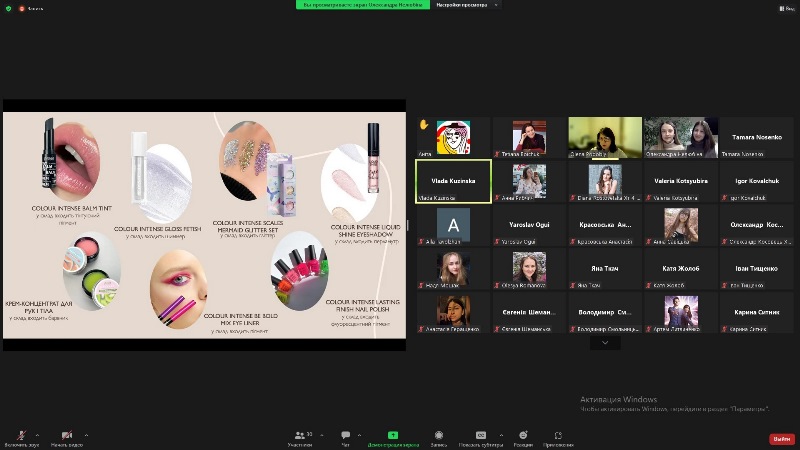The image size is (800, 450).
Task: Unmute the microphone in the Zoom toolbar
Action: pos(21,436)
